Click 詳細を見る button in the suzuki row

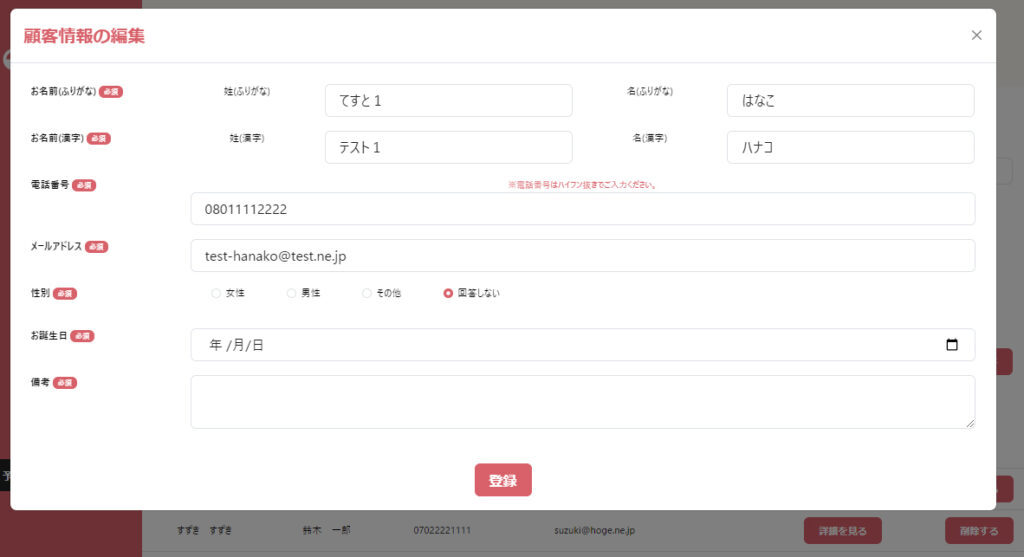(x=842, y=530)
